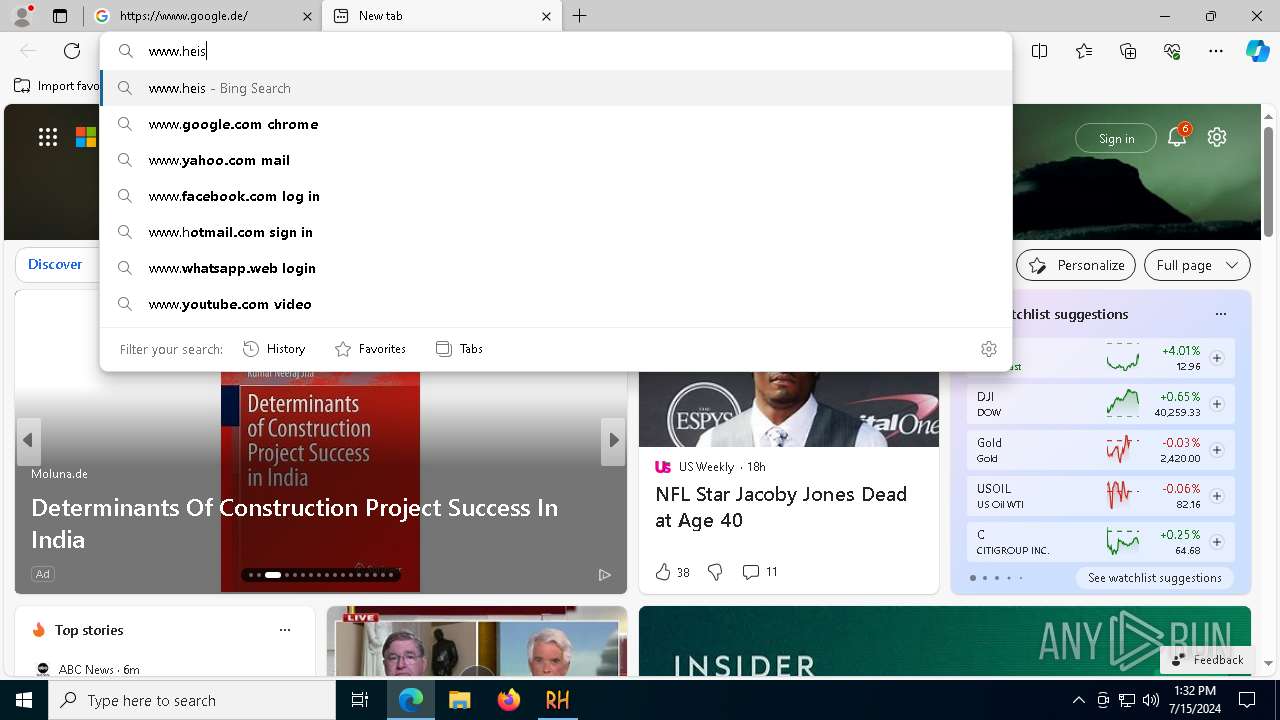Close the New tab tab

[x=546, y=16]
